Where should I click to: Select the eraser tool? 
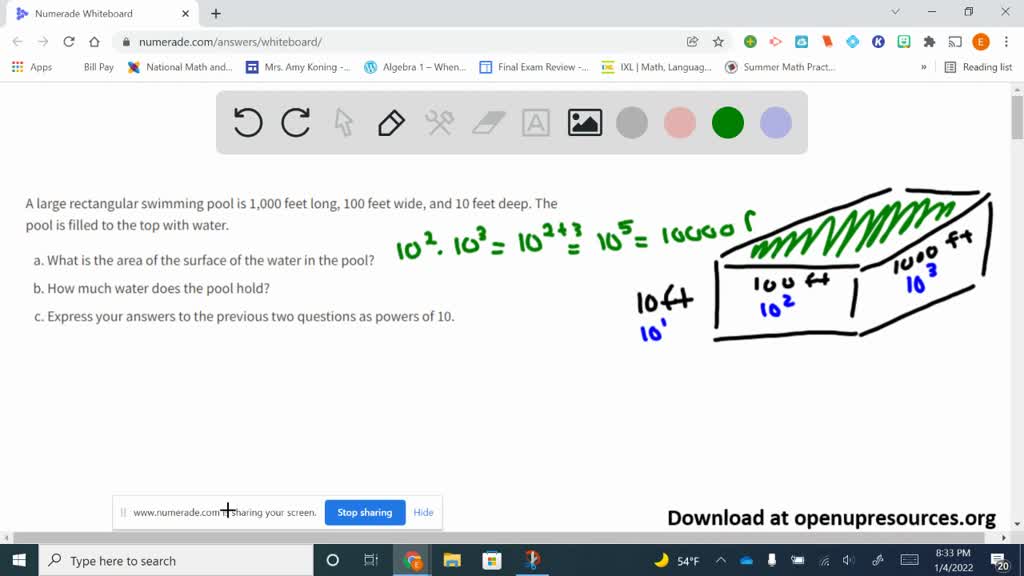coord(488,123)
